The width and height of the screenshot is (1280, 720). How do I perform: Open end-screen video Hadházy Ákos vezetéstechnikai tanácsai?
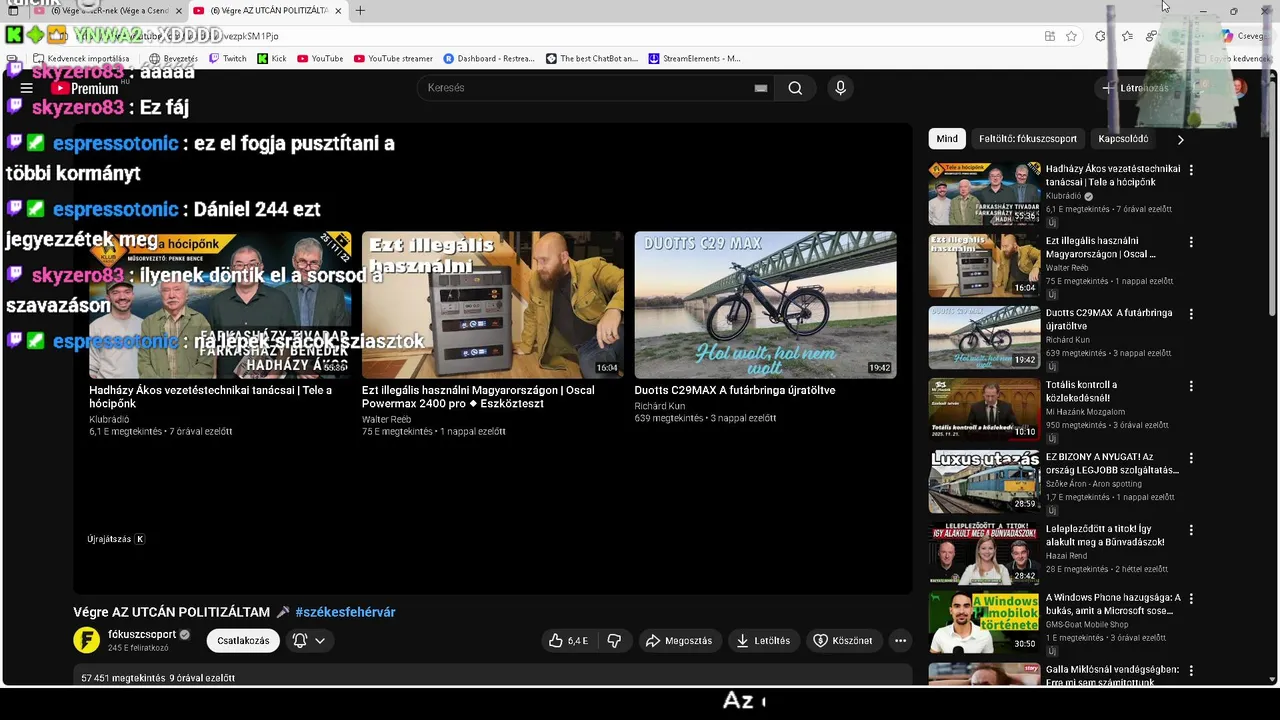point(220,305)
